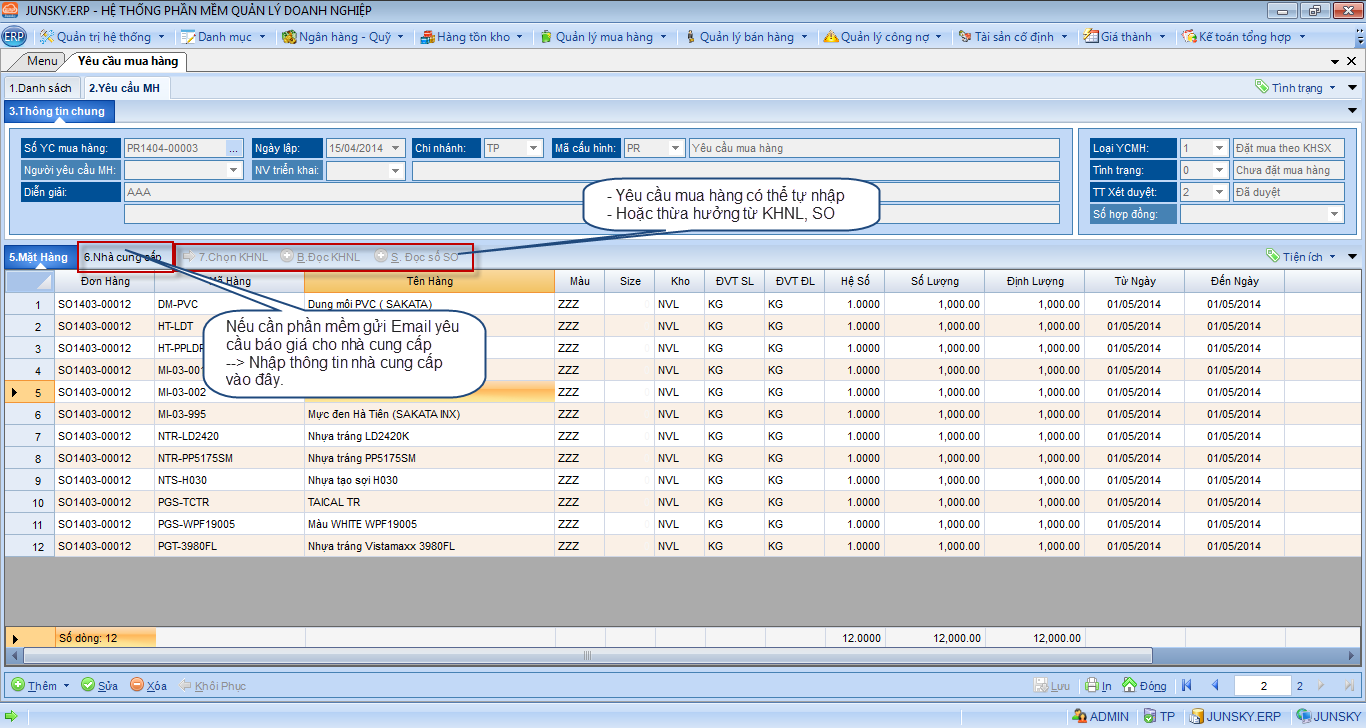Open the Số hợp đồng dropdown
The image size is (1366, 728).
coord(1334,214)
